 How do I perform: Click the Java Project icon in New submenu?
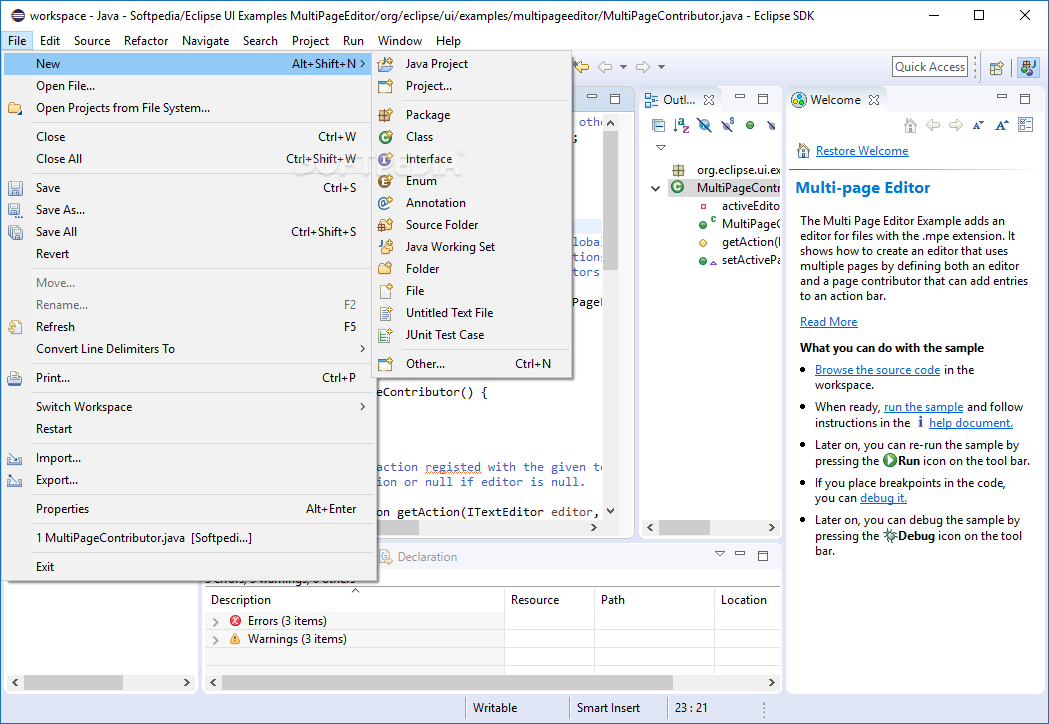(x=385, y=64)
